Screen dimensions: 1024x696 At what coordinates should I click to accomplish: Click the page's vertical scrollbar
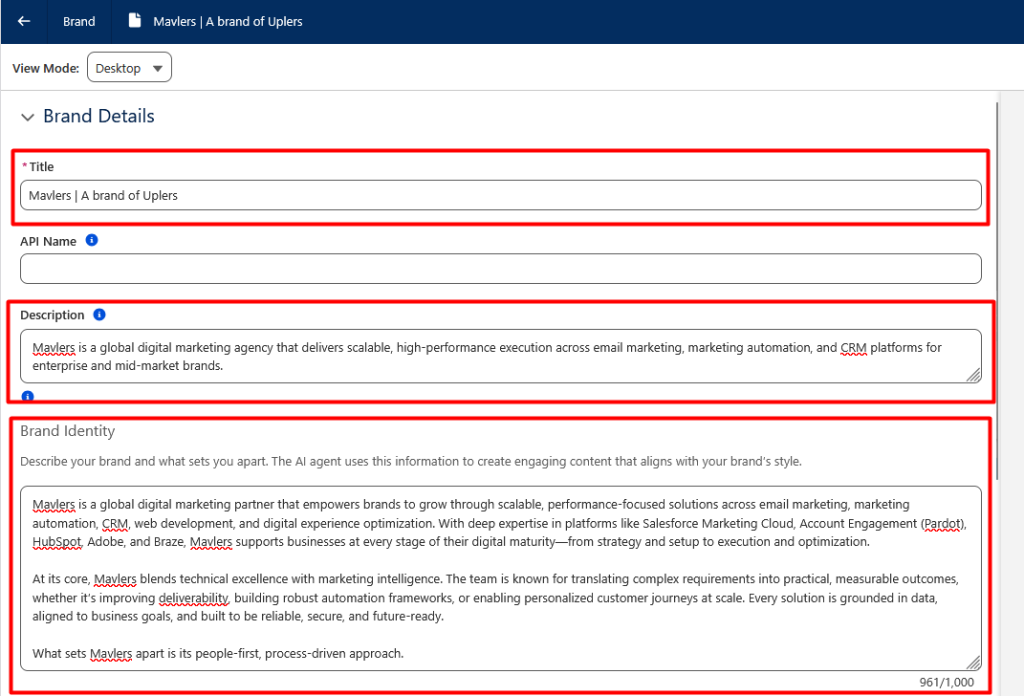997,300
